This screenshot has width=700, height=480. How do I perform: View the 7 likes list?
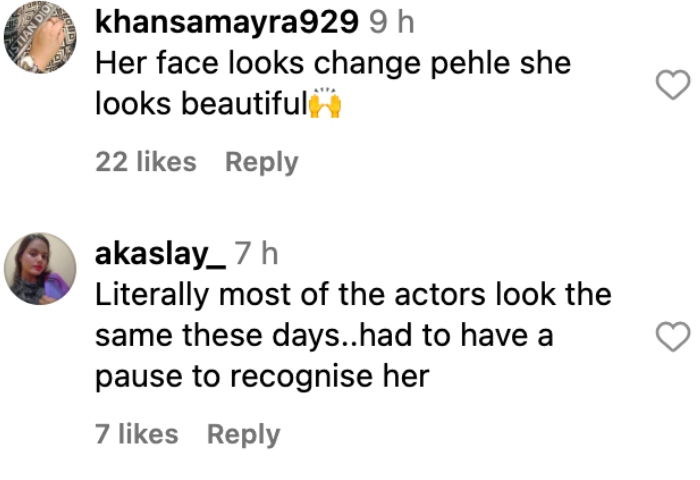(137, 434)
